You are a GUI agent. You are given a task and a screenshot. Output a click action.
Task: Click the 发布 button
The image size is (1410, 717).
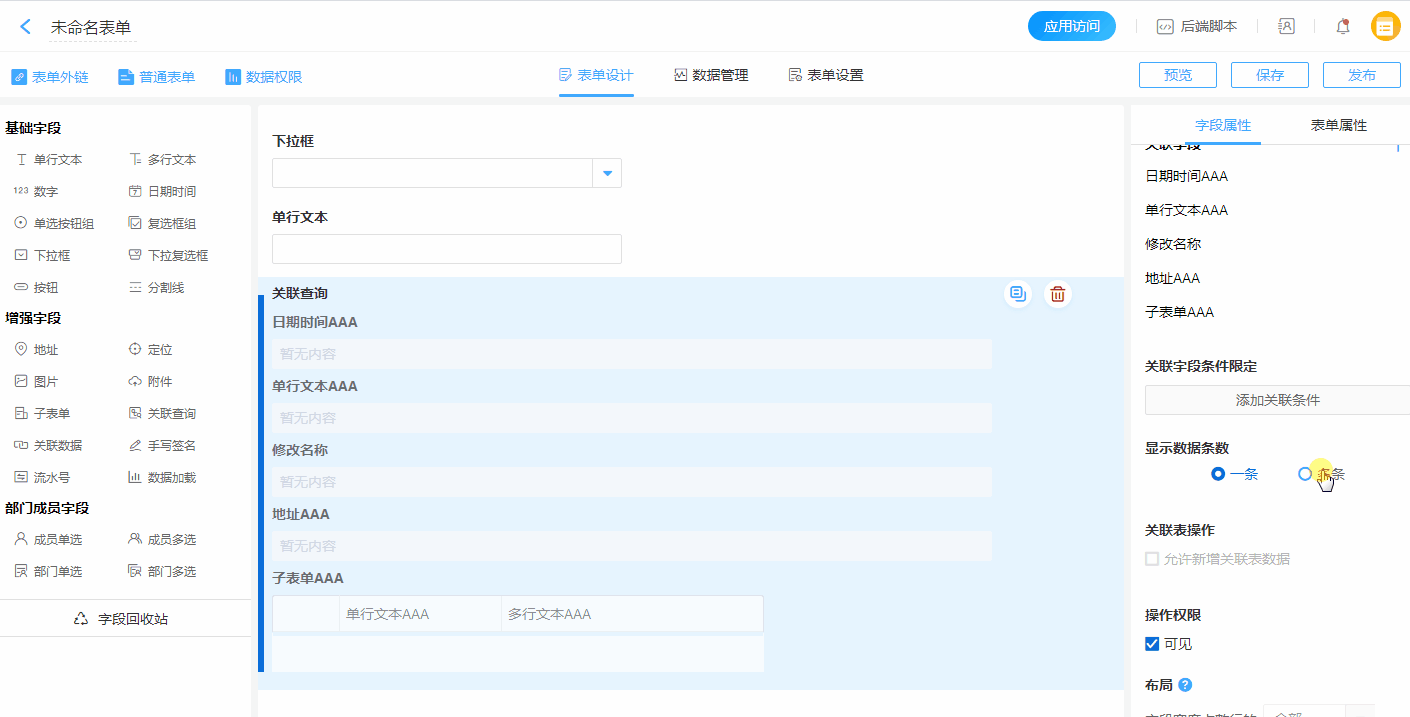[1361, 75]
